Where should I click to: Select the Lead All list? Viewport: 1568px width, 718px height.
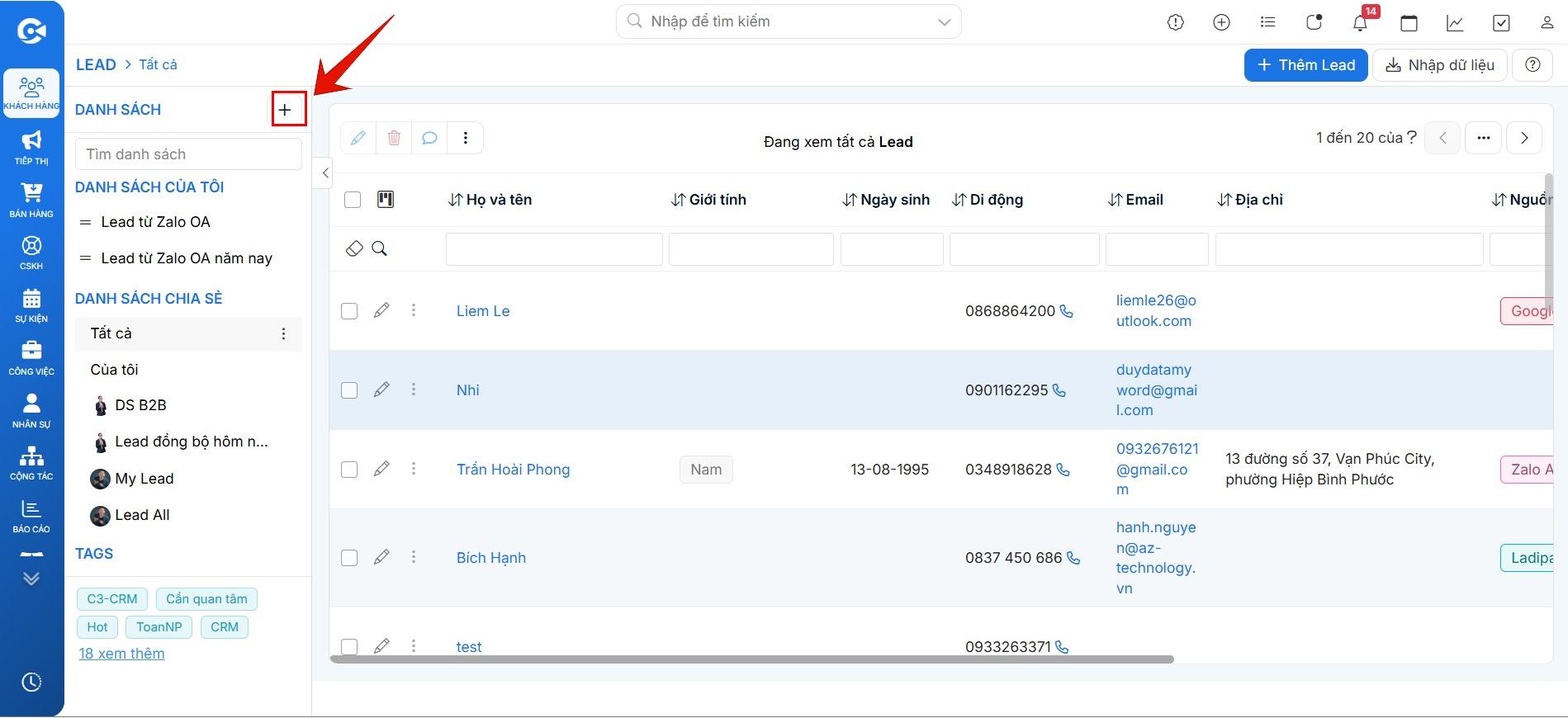(x=142, y=515)
